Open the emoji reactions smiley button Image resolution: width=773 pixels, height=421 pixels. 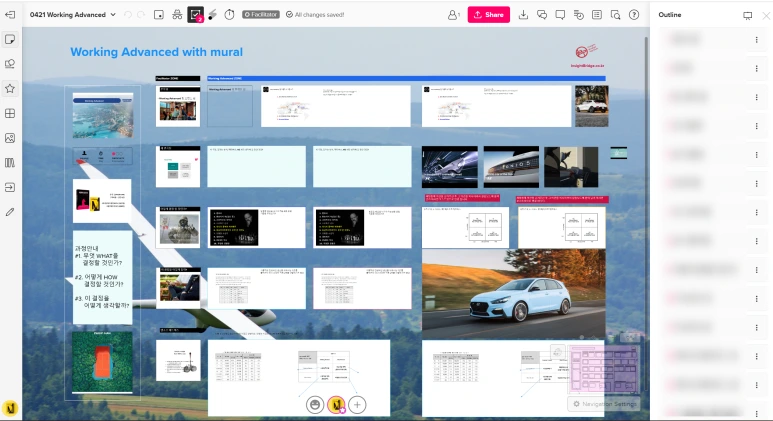315,405
